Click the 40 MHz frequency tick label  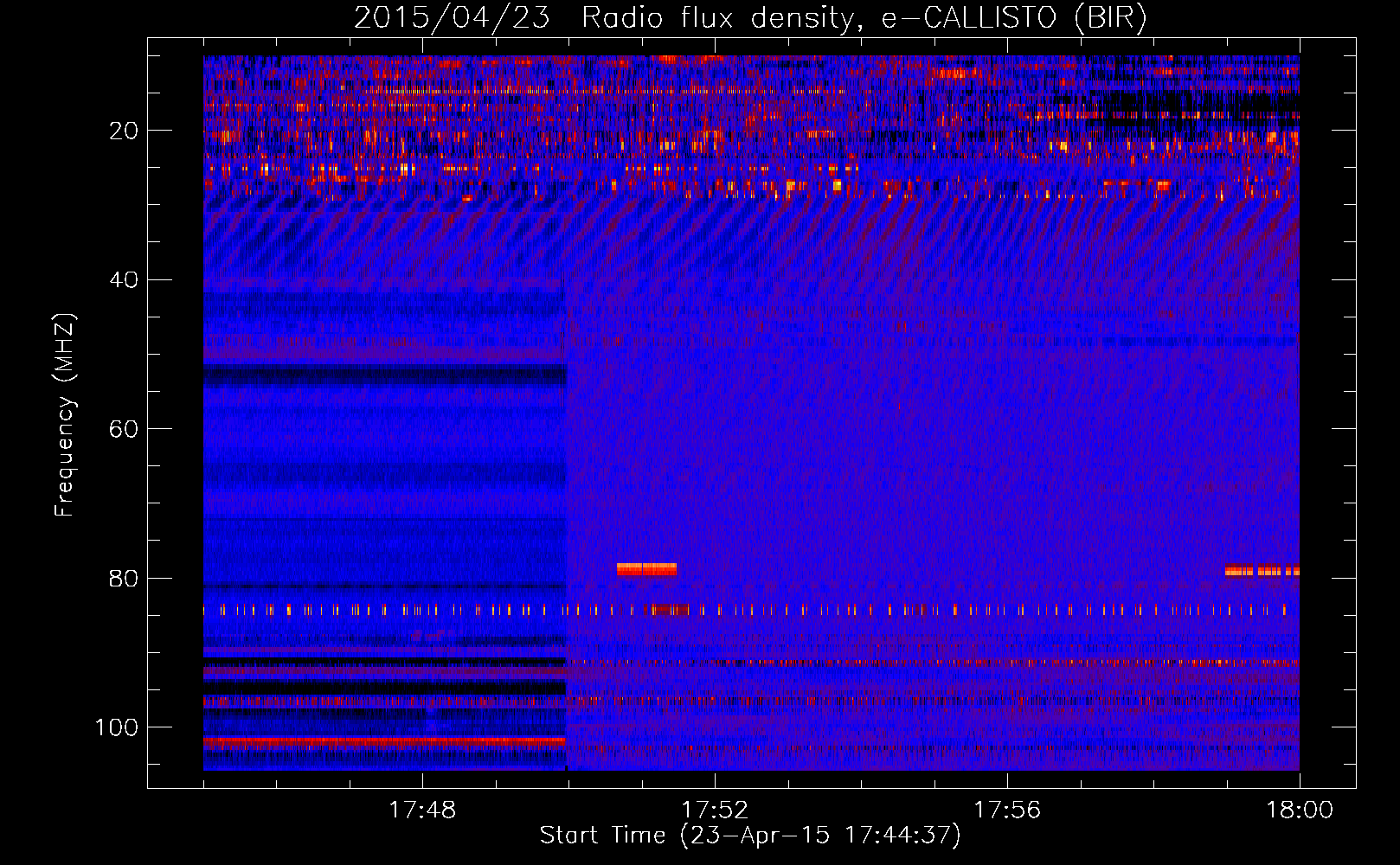[x=125, y=280]
